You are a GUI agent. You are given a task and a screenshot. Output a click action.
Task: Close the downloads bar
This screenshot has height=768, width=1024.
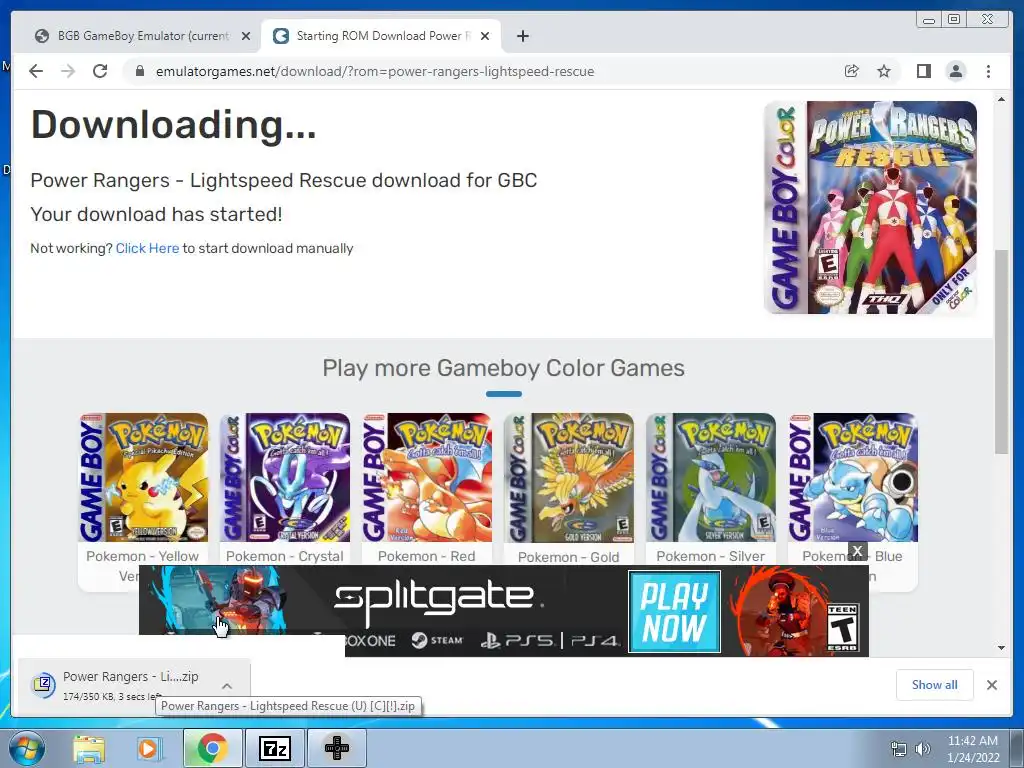coord(992,685)
